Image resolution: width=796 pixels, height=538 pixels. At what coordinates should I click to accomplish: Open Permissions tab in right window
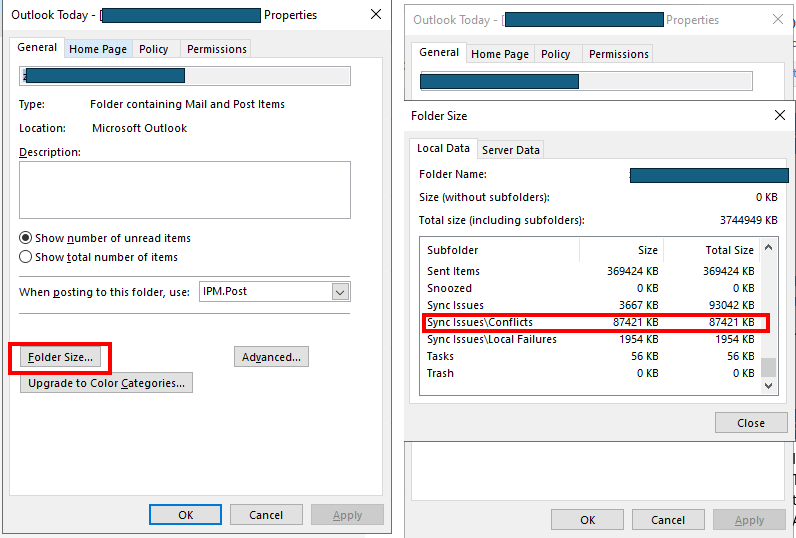619,54
